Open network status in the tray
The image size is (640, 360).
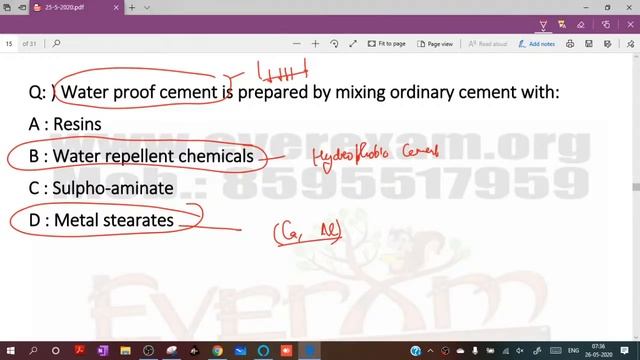click(506, 351)
